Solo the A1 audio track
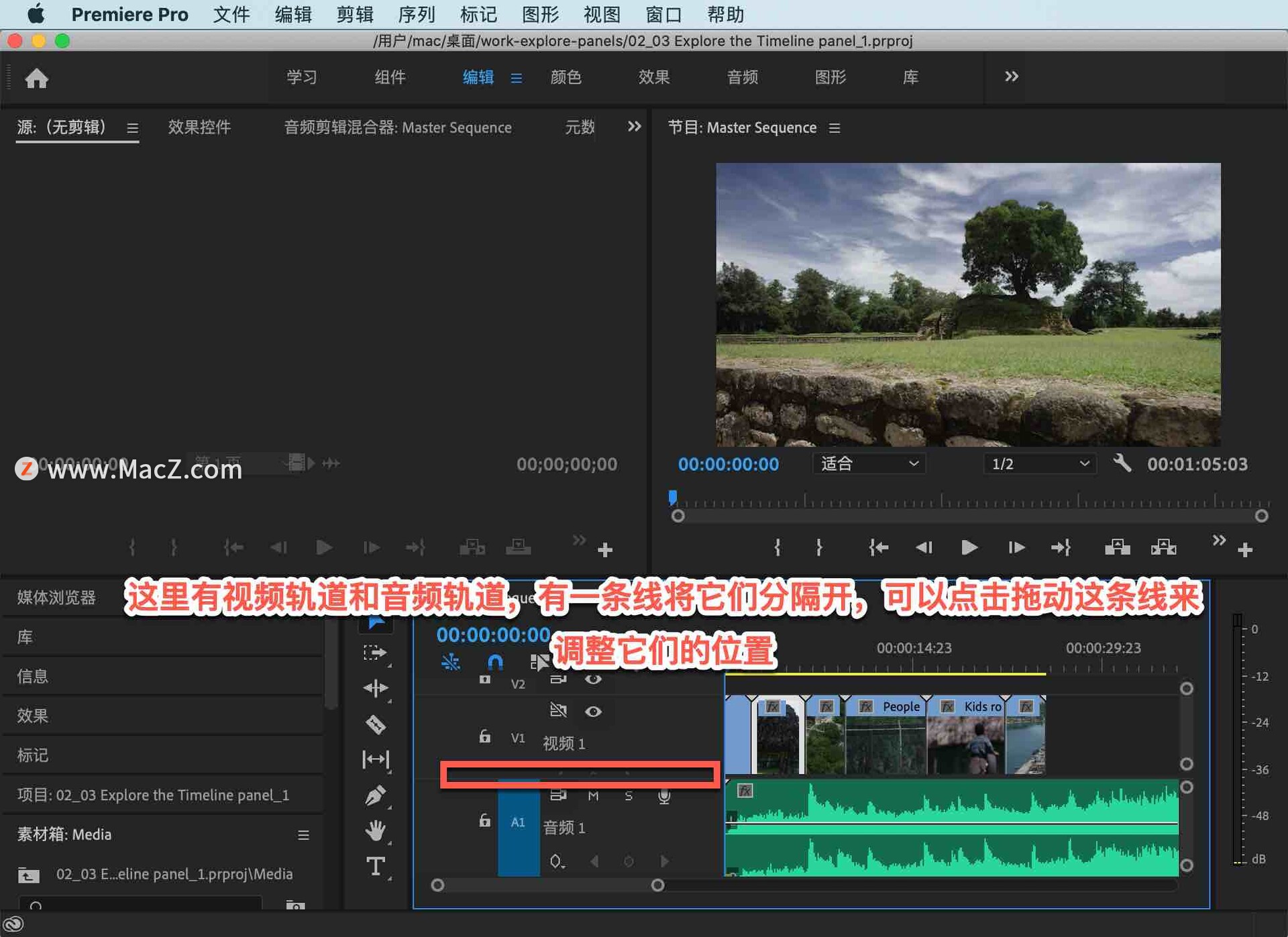The width and height of the screenshot is (1288, 937). (x=629, y=796)
